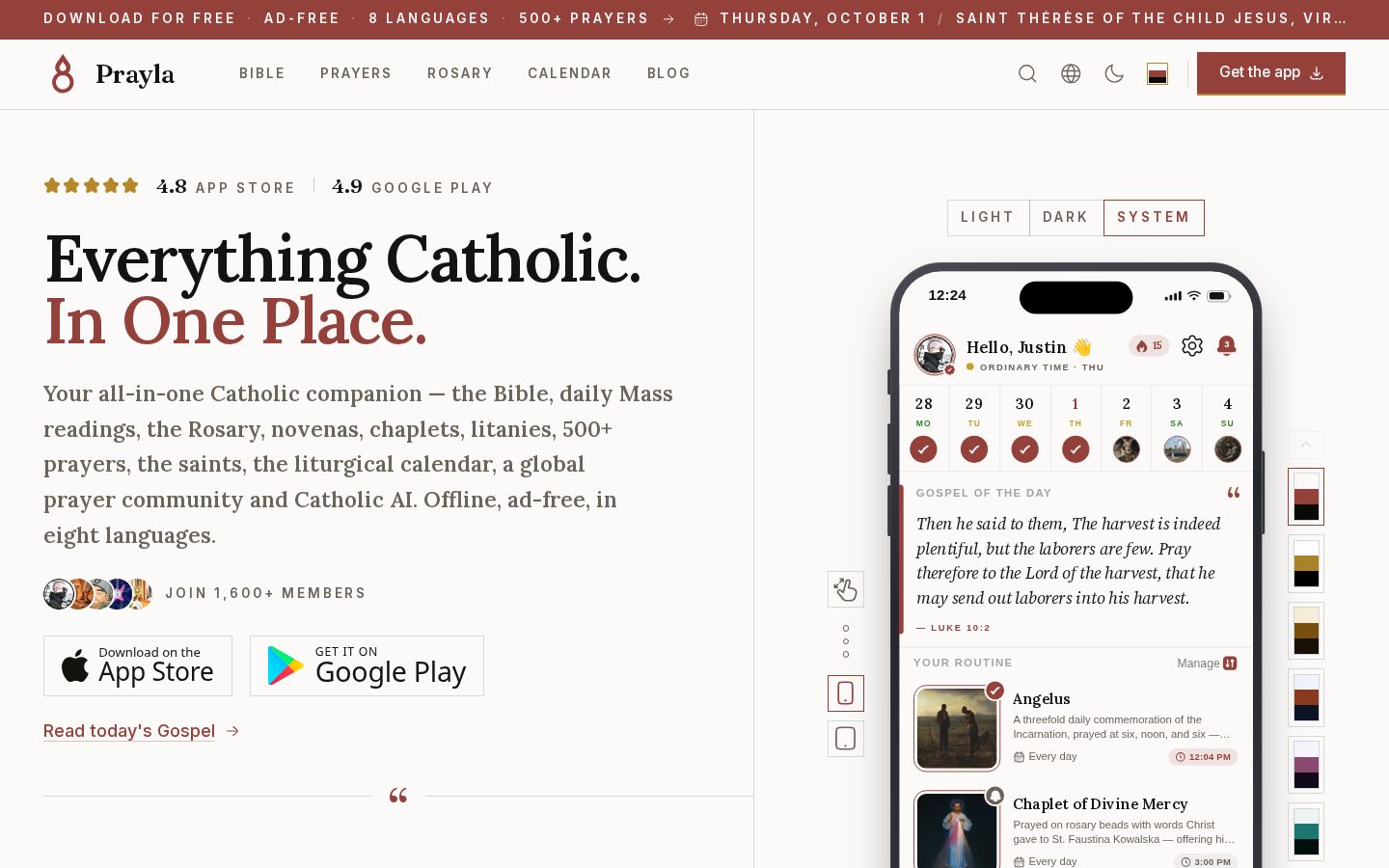Switch preview to phone device icon

[846, 693]
